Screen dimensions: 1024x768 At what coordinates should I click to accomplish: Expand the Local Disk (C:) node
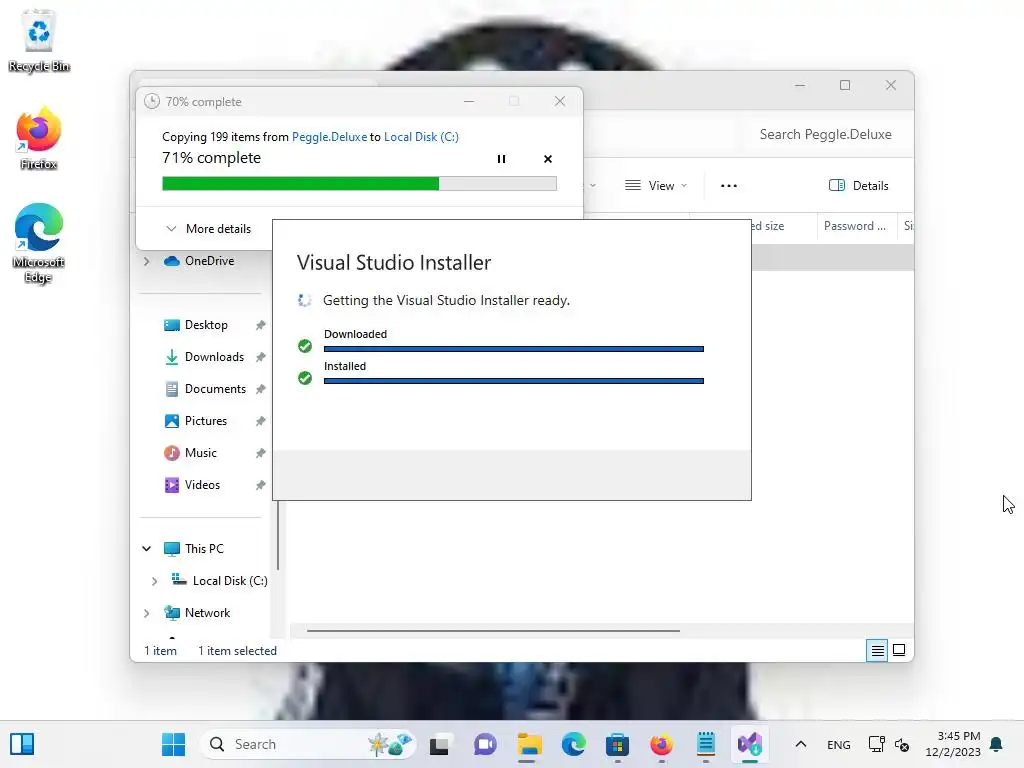(x=154, y=581)
